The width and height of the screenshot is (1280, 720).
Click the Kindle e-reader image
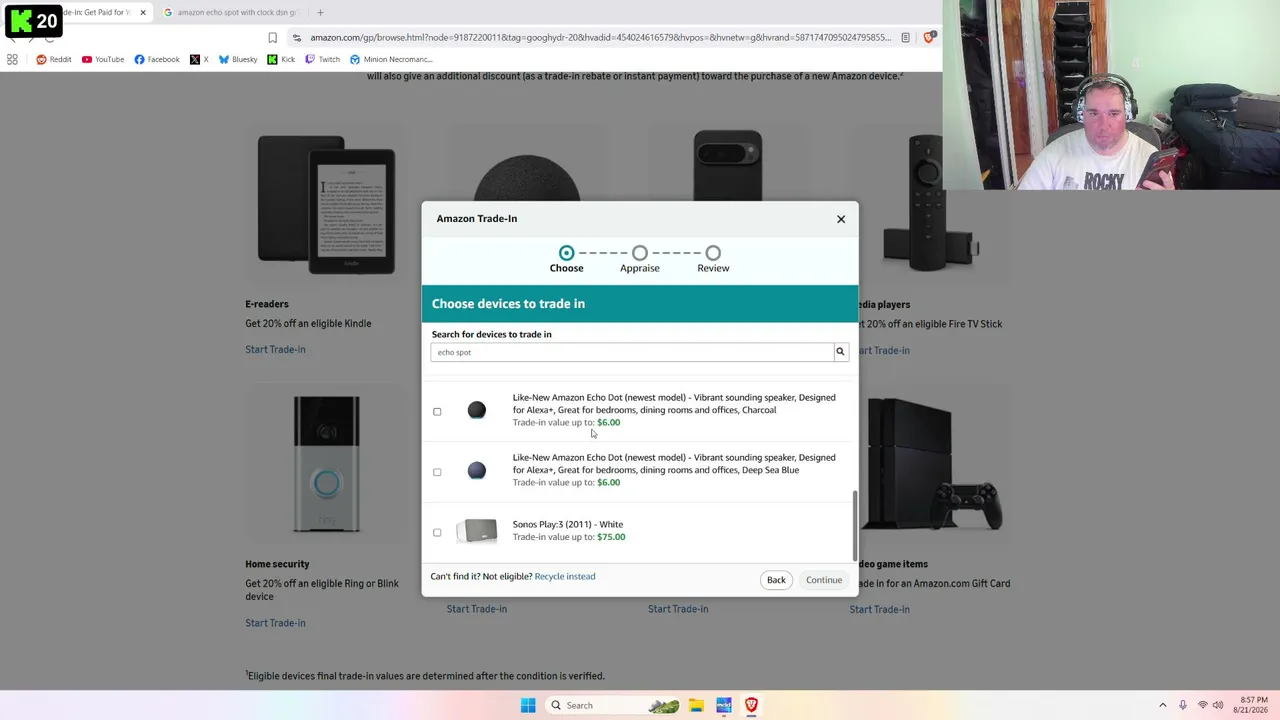click(326, 205)
